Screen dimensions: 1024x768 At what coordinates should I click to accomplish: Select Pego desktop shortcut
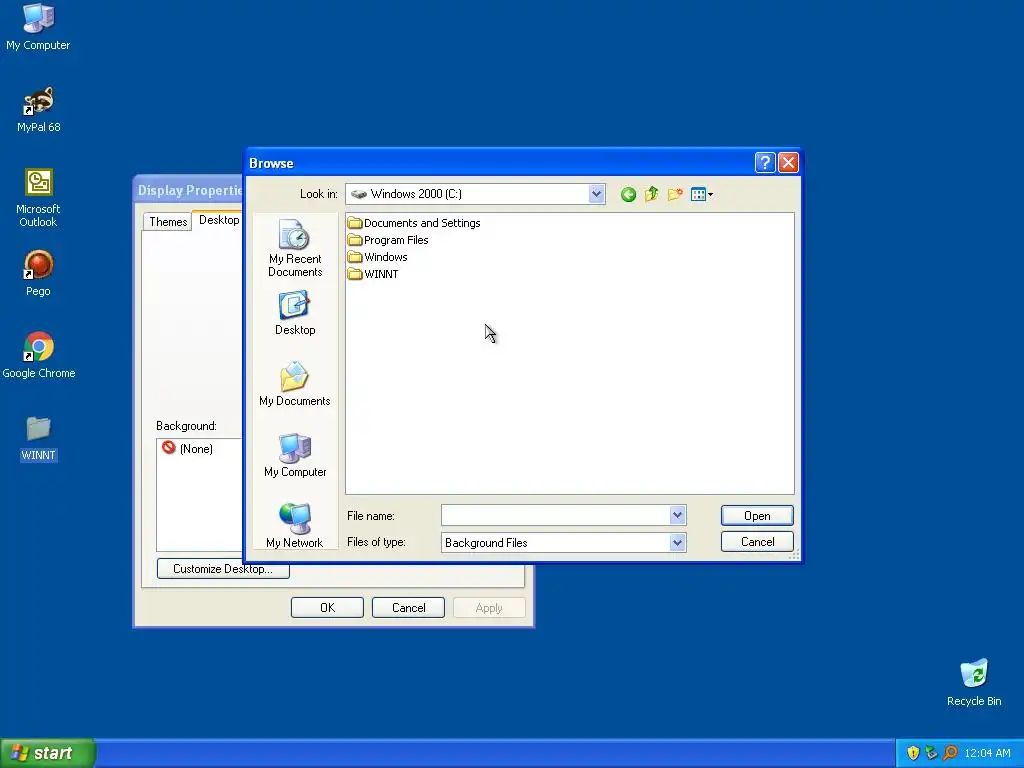click(38, 274)
